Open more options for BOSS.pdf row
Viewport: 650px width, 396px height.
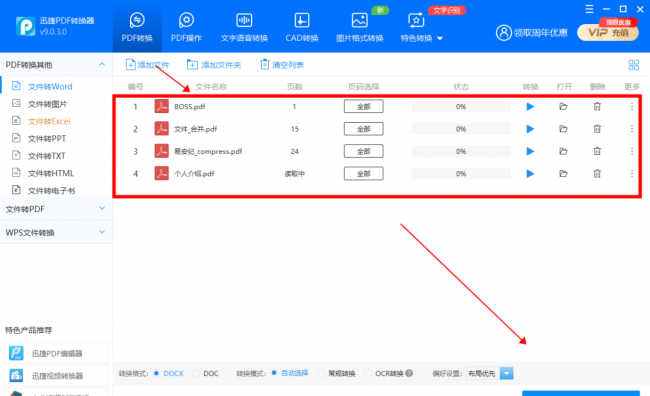(632, 107)
